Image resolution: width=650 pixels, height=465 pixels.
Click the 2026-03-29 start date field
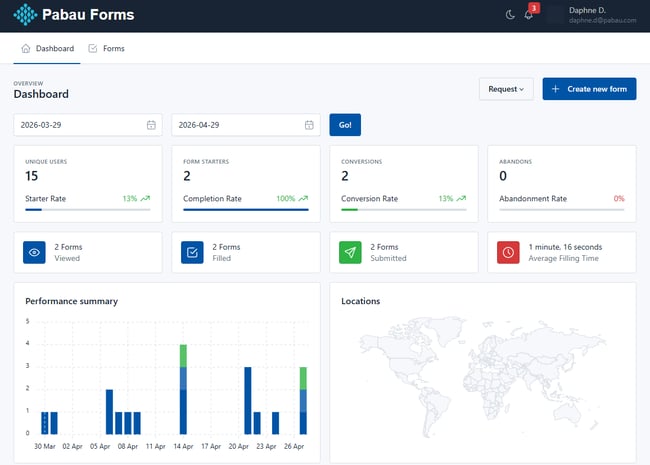(x=80, y=125)
